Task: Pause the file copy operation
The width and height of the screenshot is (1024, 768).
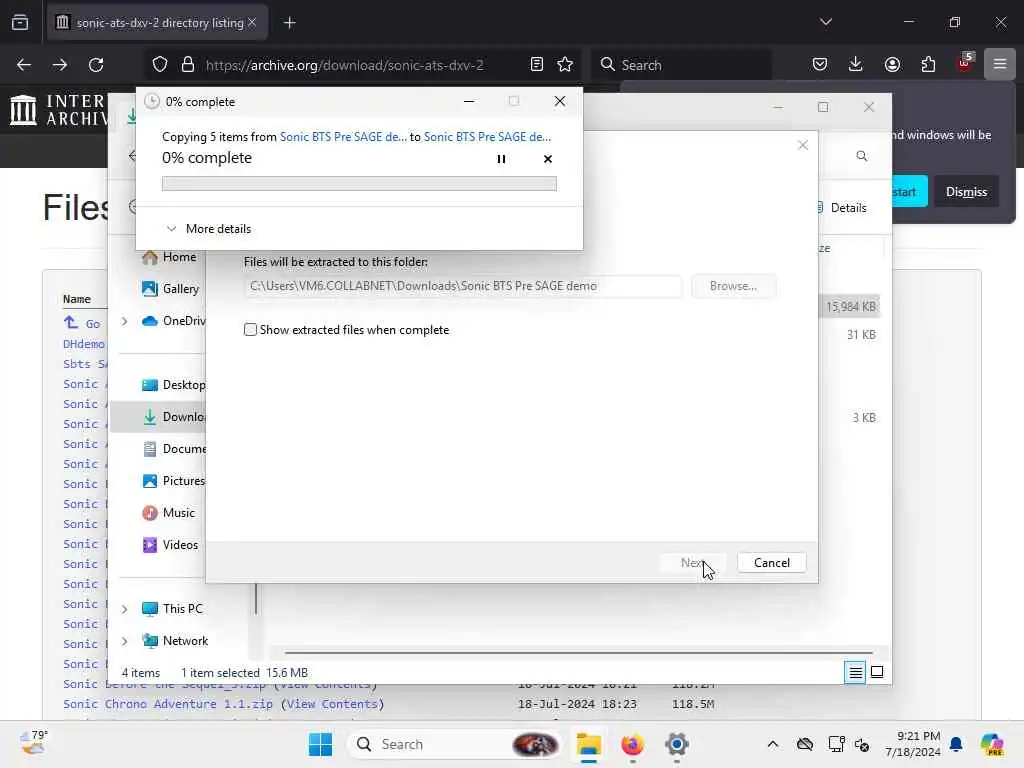Action: point(501,159)
